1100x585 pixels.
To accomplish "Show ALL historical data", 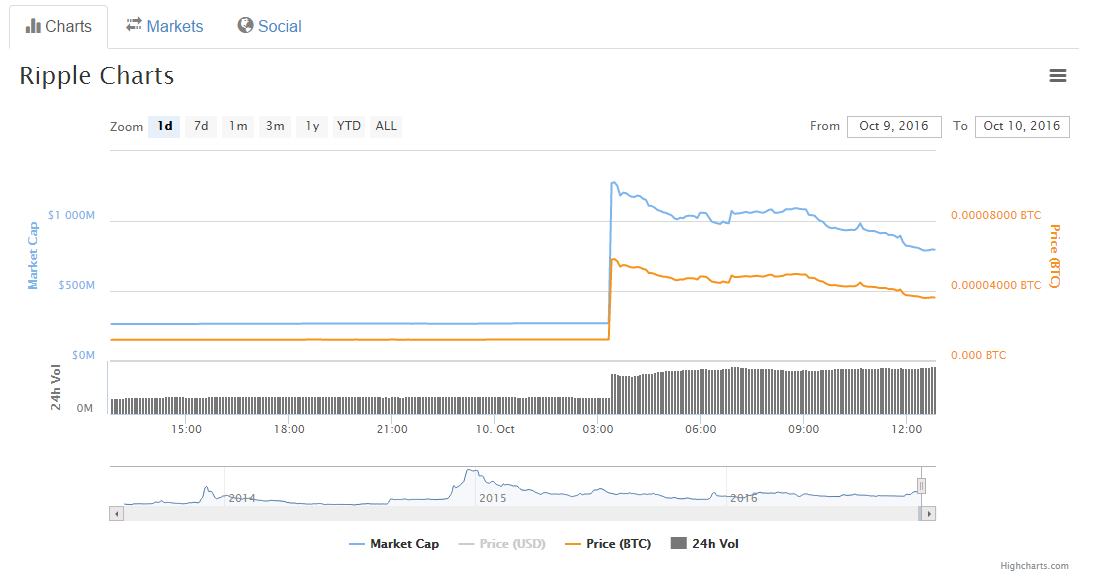I will [x=386, y=126].
